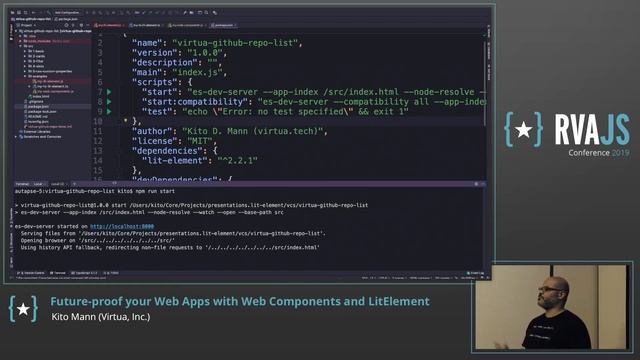Select the Local terminal tab
Screen dimensions: 640x360
tap(38, 184)
